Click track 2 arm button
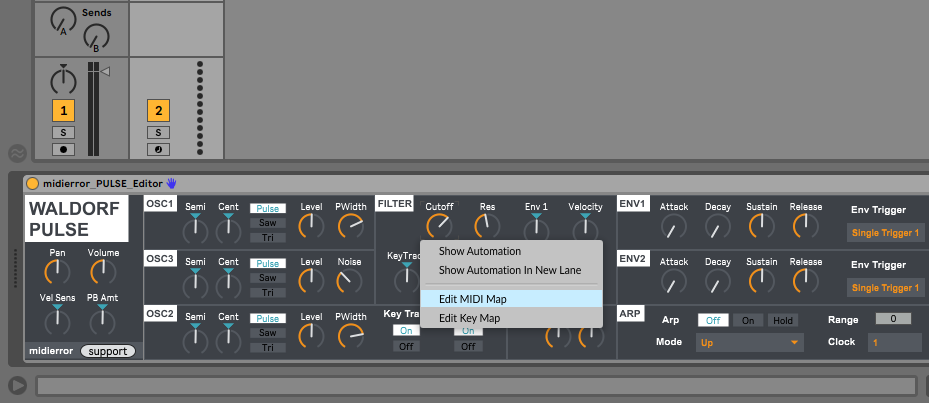Viewport: 929px width, 403px height. pos(158,149)
